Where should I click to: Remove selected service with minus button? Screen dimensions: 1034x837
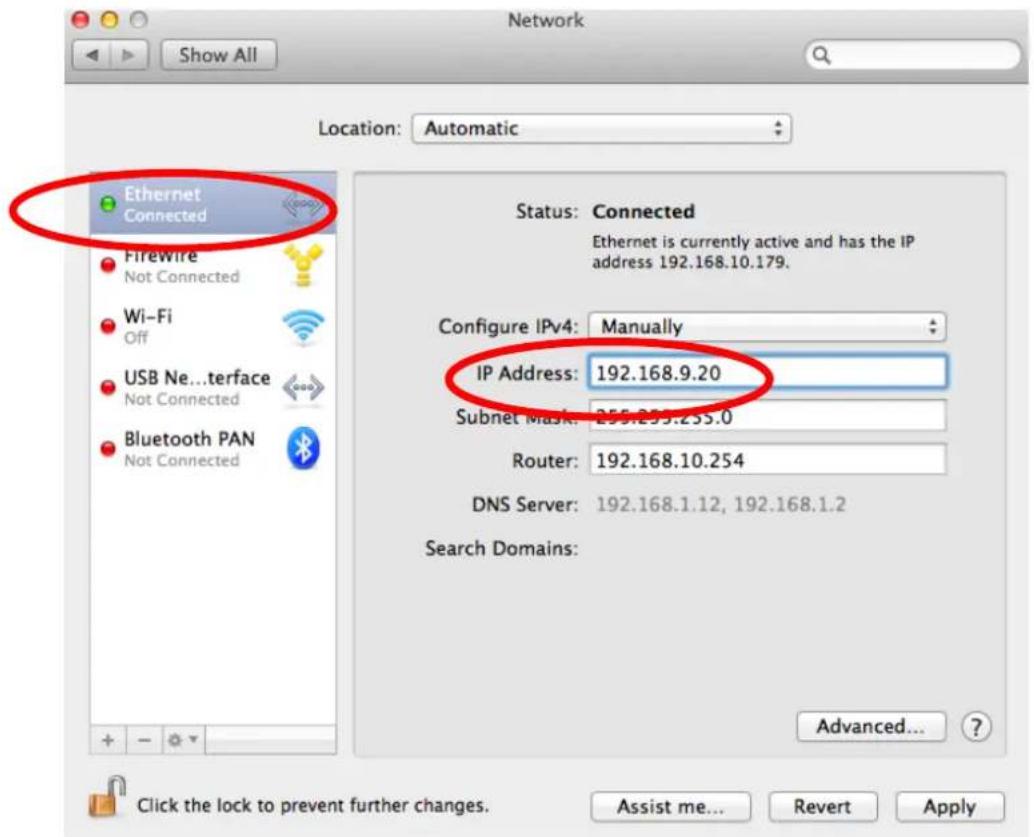[144, 740]
